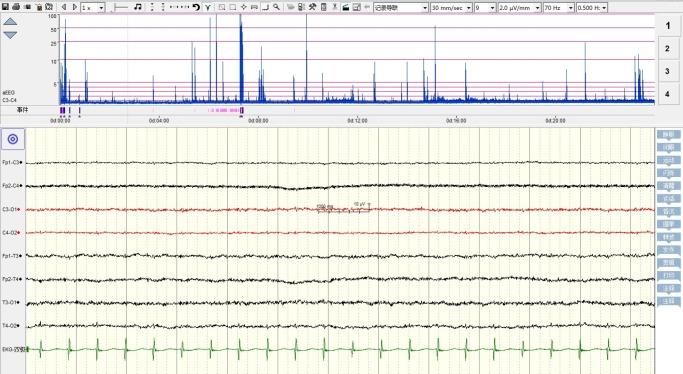Open the 30 mm/sec paper speed dropdown
683x374 pixels.
pos(451,8)
